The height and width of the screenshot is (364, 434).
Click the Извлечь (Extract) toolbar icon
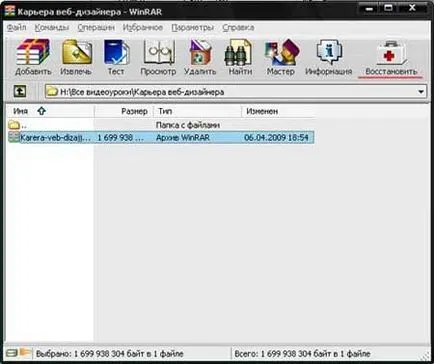point(76,57)
